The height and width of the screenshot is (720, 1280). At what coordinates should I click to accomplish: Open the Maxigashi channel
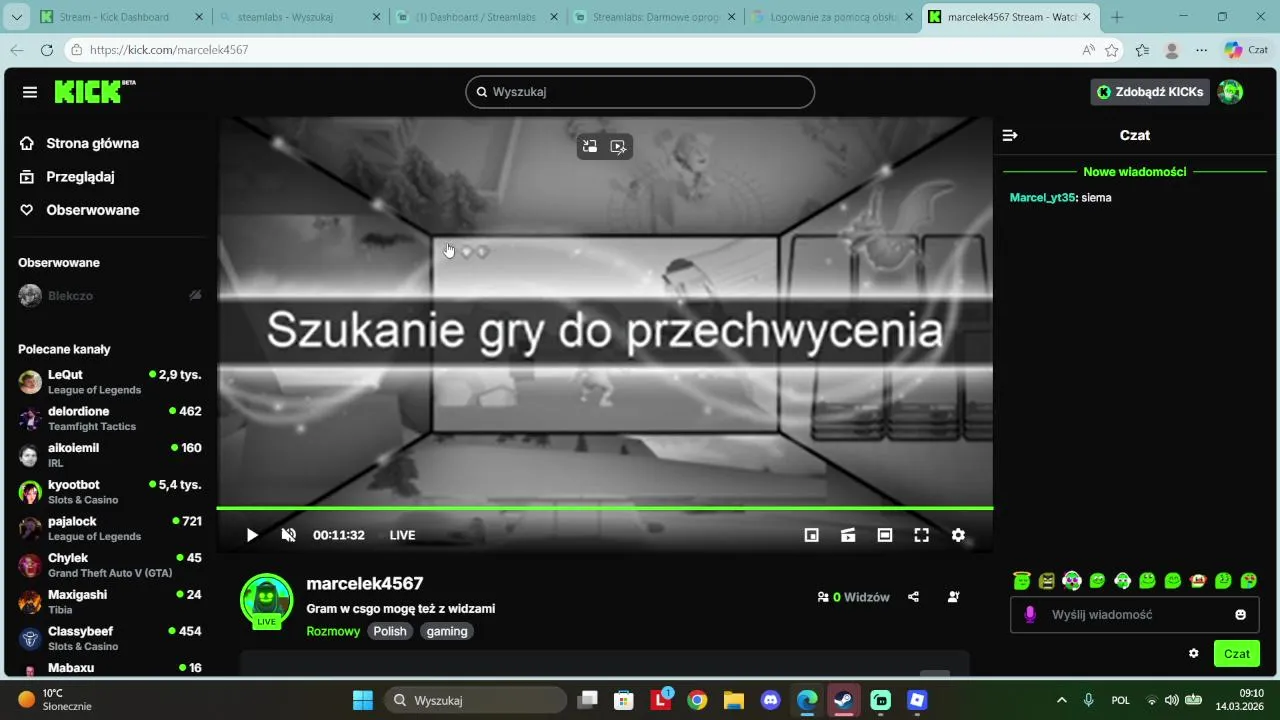point(110,602)
